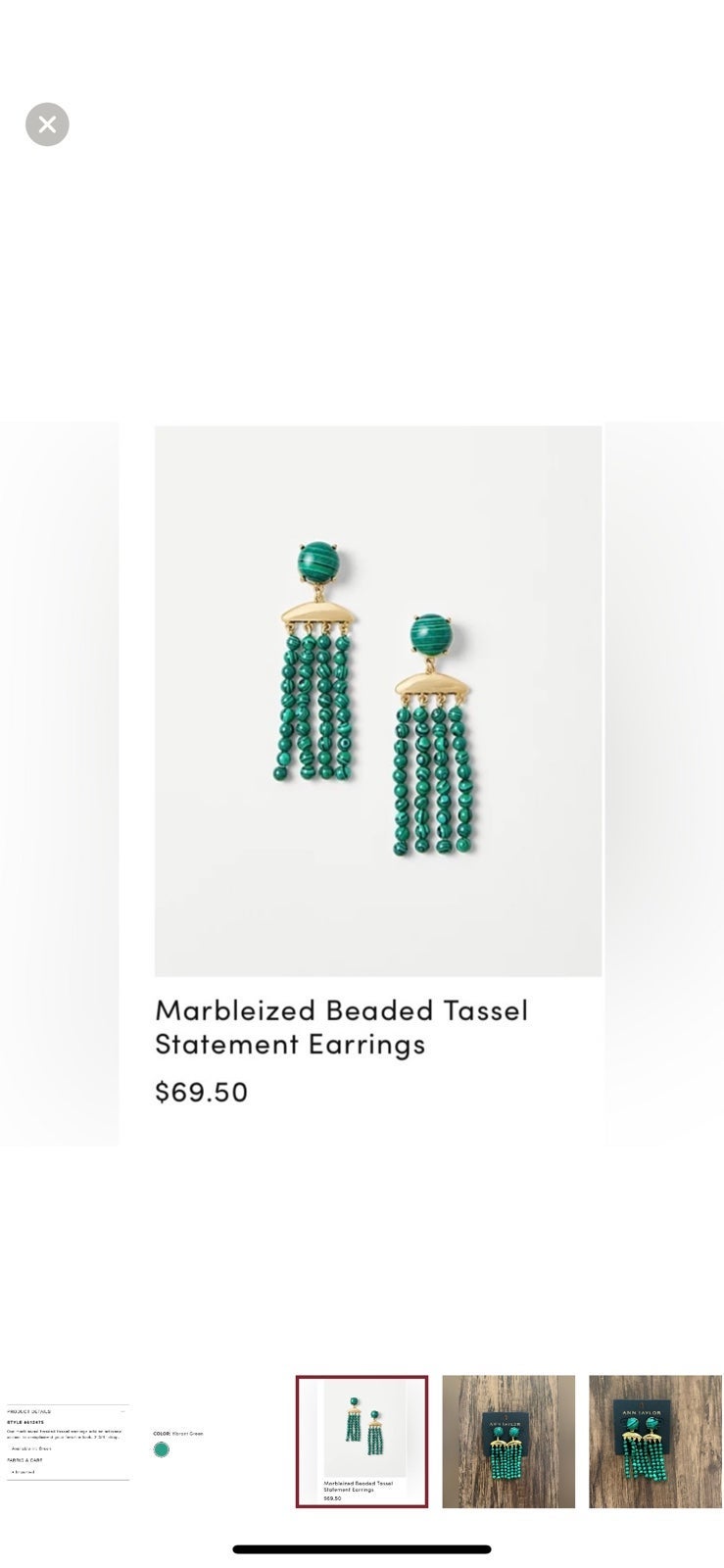The height and width of the screenshot is (1568, 724).
Task: Open the Product Details screenshot thumbnail
Action: (x=68, y=1442)
